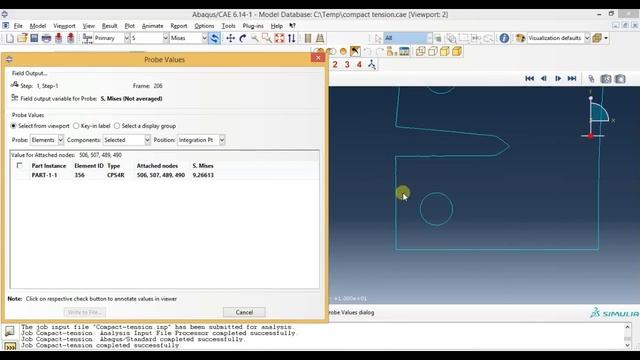Open the Mises invariant dropdown
The image size is (640, 360).
coord(189,38)
